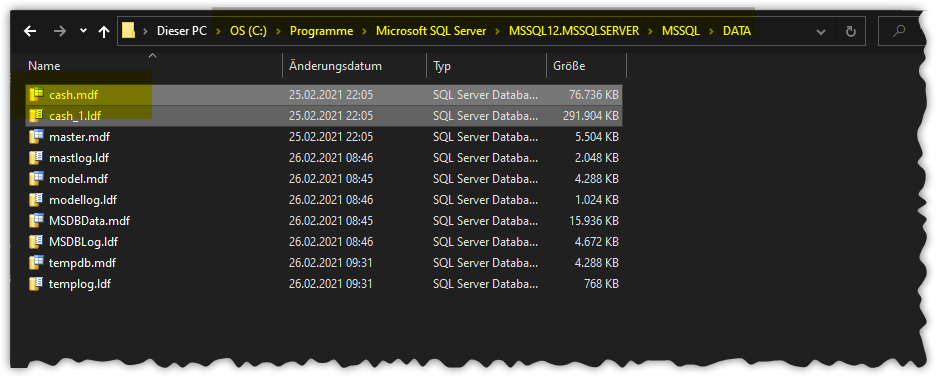The image size is (937, 378).
Task: Click the forward navigation arrow
Action: [60, 31]
